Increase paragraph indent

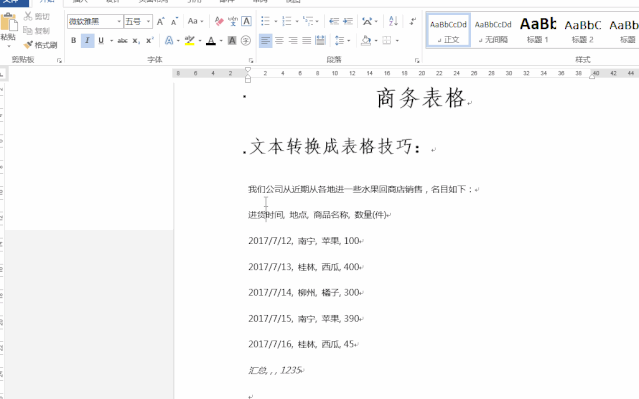(348, 21)
